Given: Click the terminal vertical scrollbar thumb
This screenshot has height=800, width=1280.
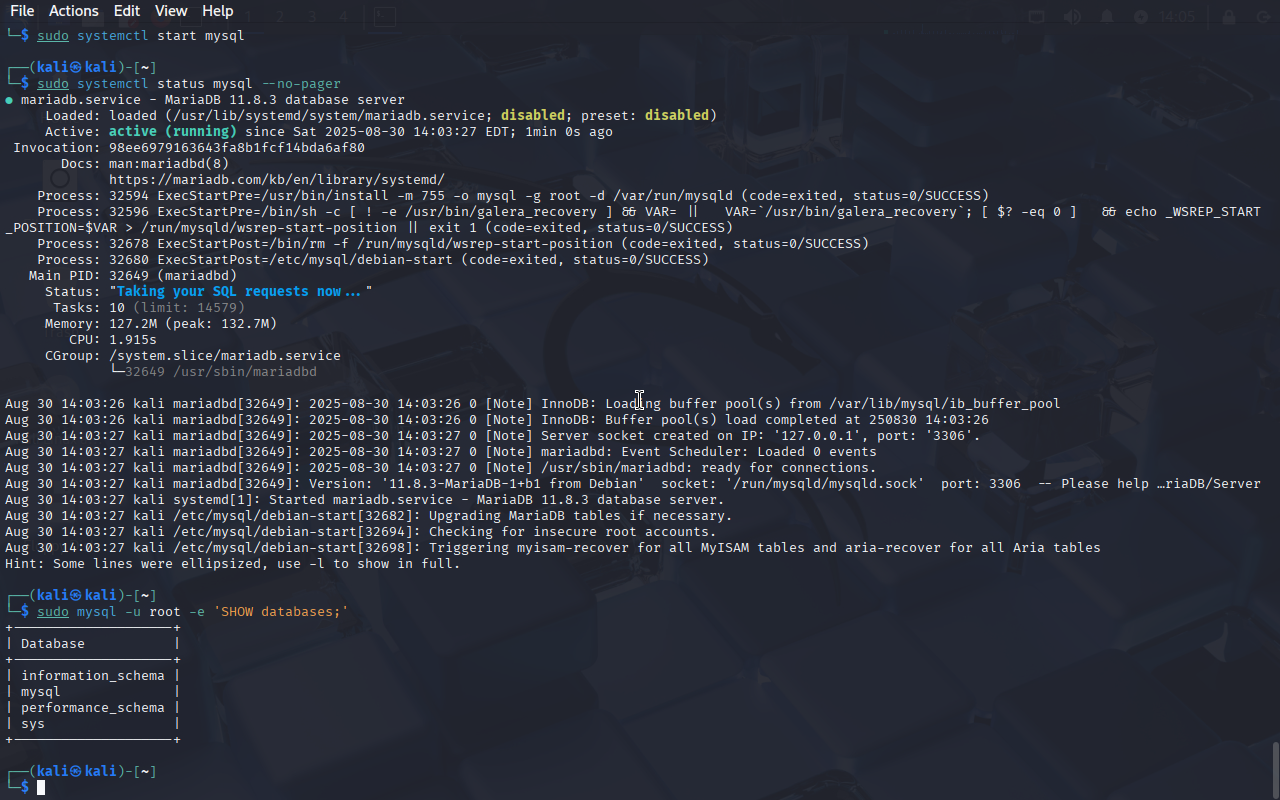Looking at the screenshot, I should tap(1275, 770).
